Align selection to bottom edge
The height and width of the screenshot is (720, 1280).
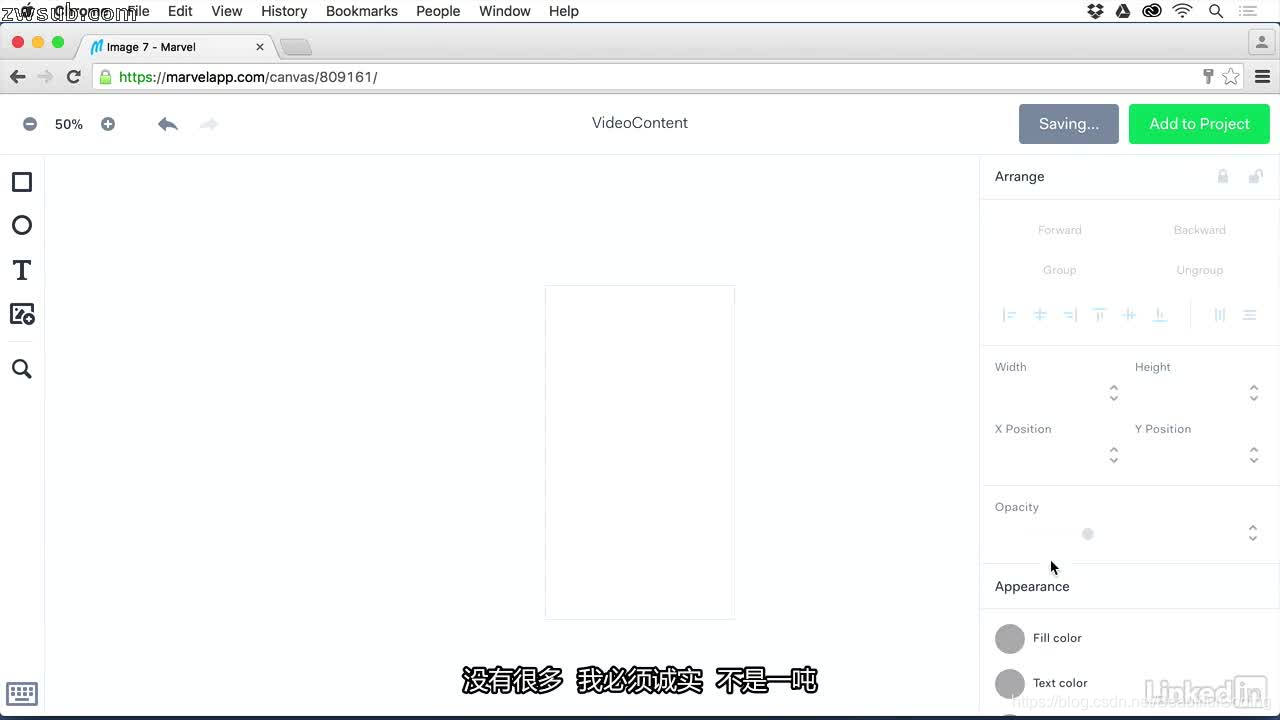pyautogui.click(x=1160, y=315)
